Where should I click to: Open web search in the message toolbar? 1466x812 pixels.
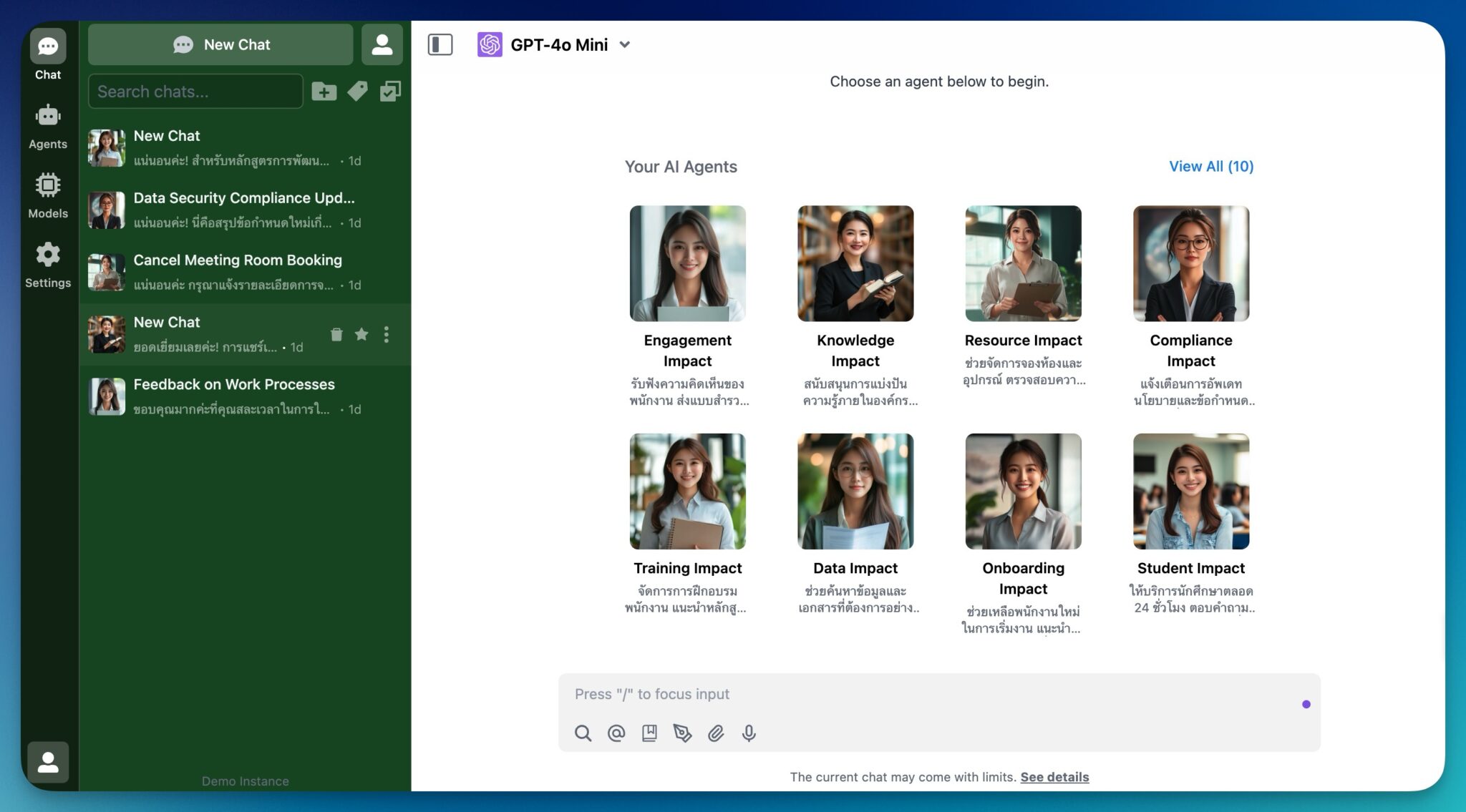[x=583, y=733]
